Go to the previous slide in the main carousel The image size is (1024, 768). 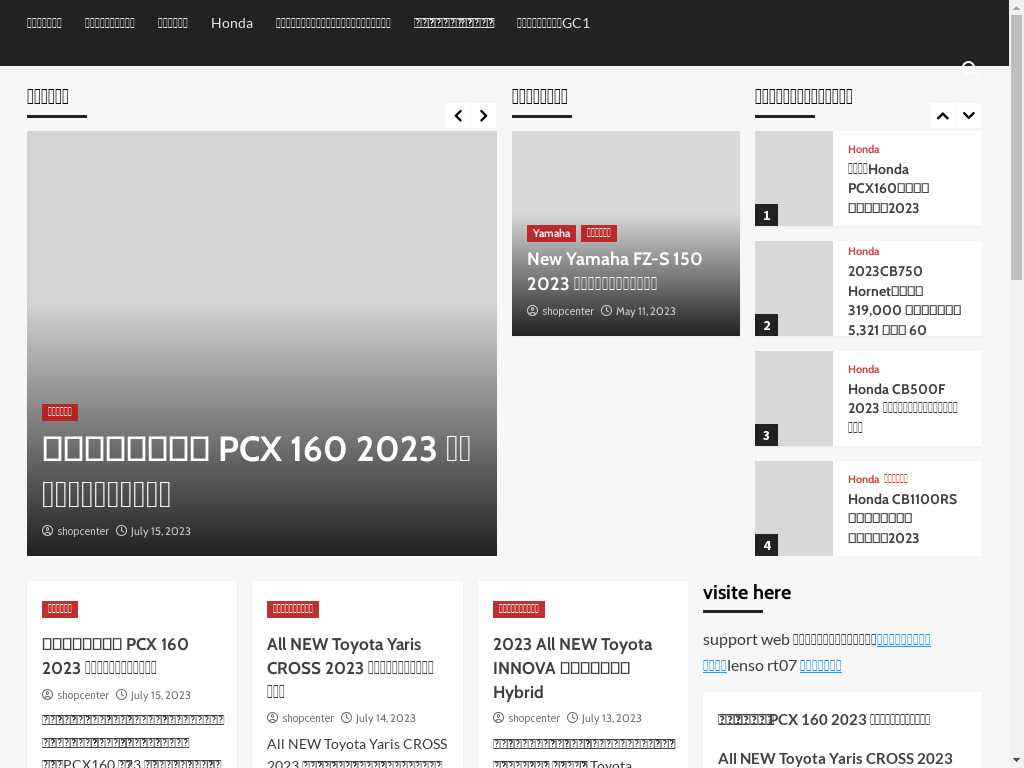pyautogui.click(x=458, y=116)
